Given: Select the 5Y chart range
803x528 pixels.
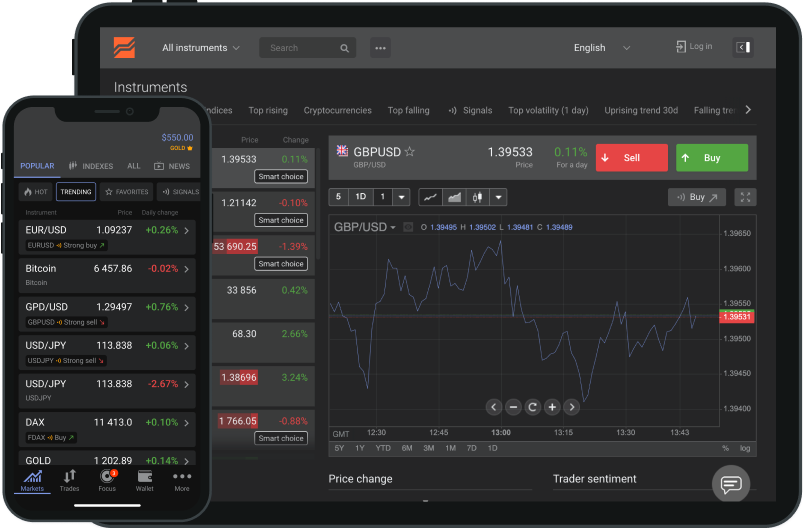Looking at the screenshot, I should (339, 448).
